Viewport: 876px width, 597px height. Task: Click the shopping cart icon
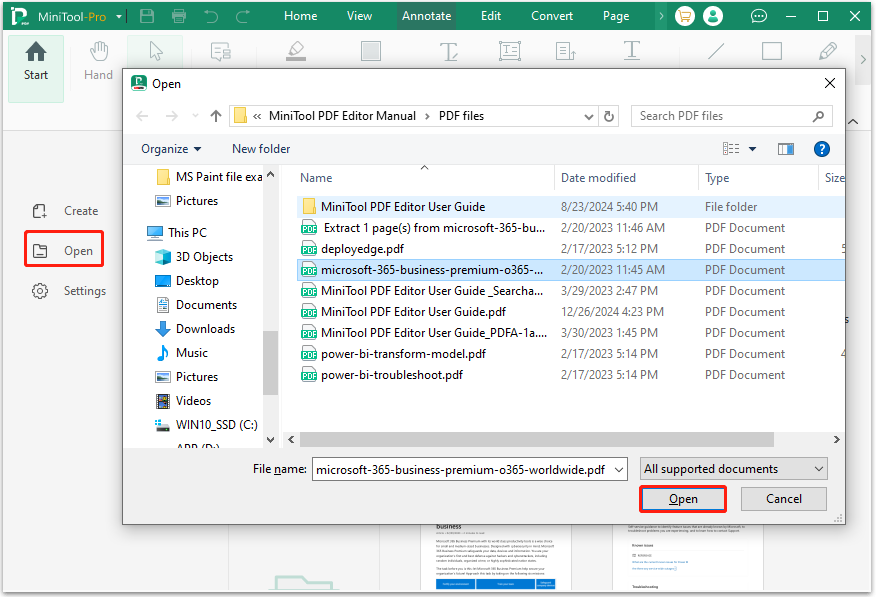(684, 16)
